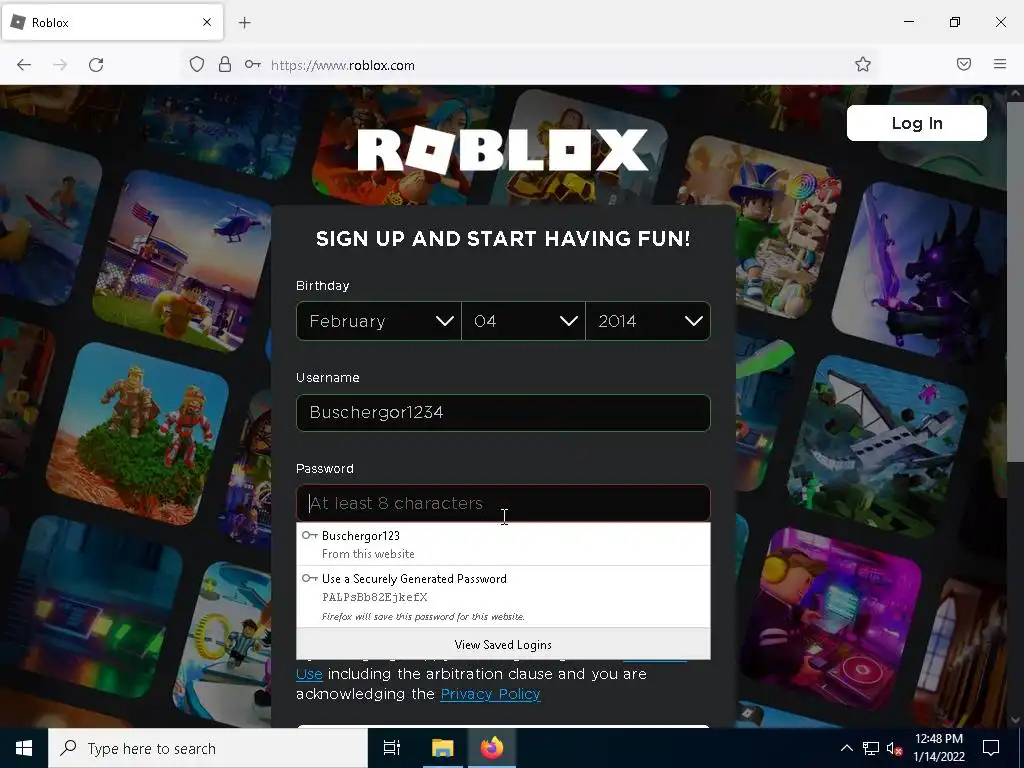Open a new tab with the plus button
Viewport: 1024px width, 768px height.
(244, 23)
